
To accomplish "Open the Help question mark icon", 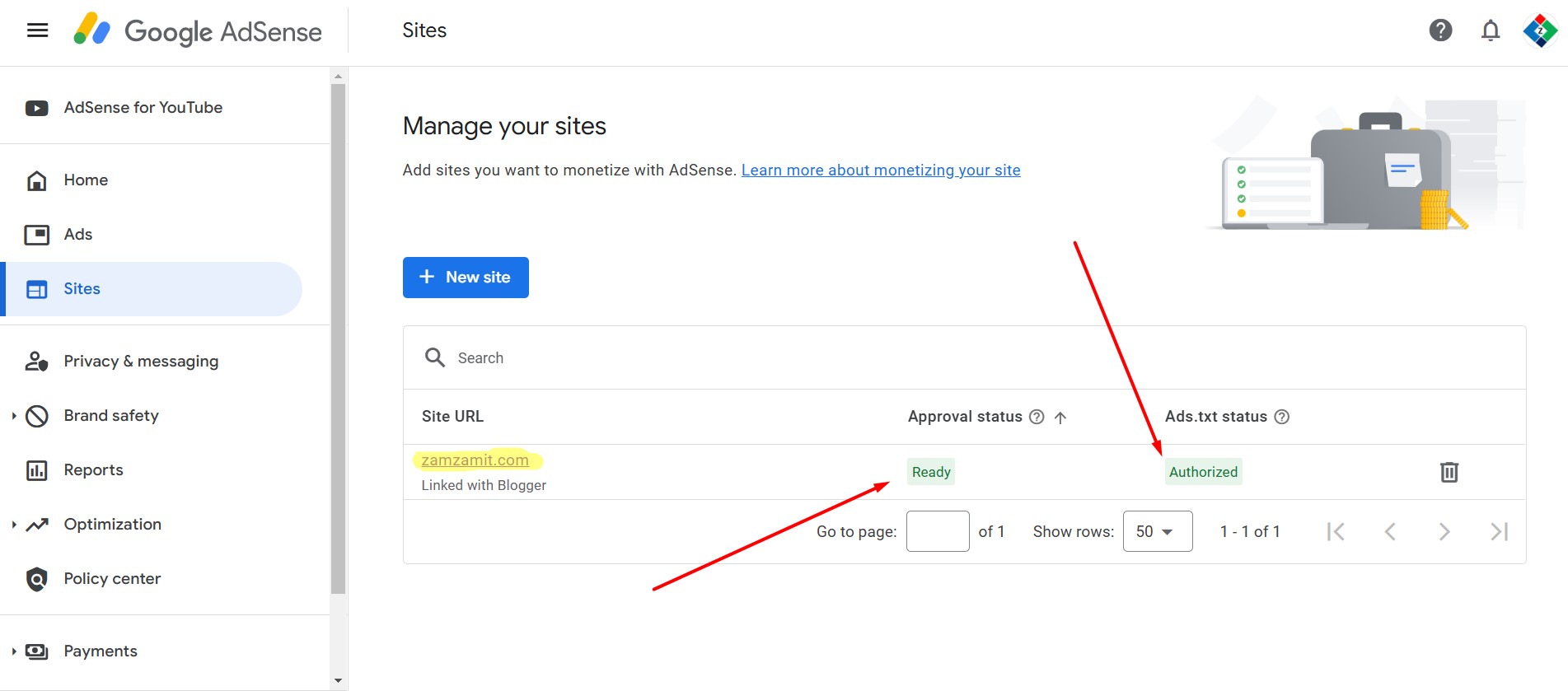I will click(1440, 30).
